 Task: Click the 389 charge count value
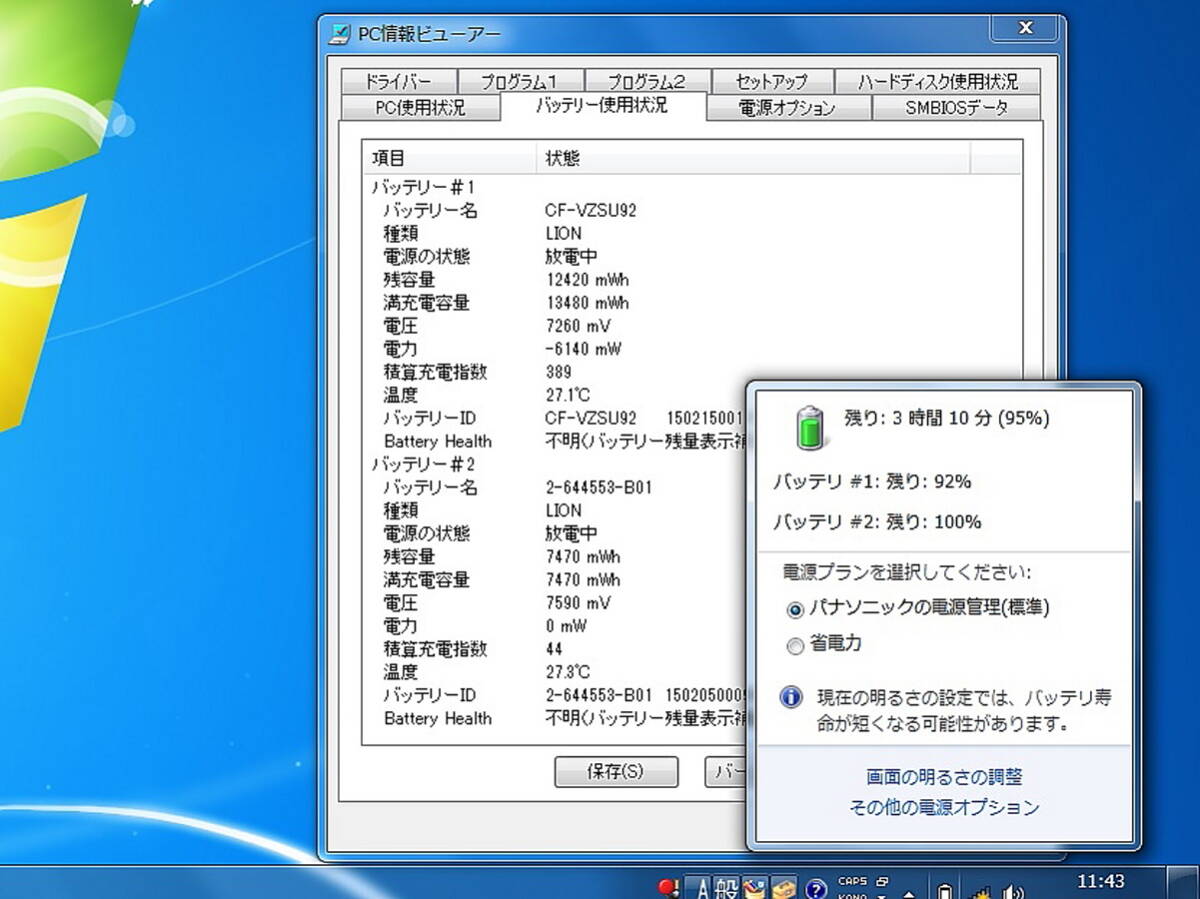[559, 372]
